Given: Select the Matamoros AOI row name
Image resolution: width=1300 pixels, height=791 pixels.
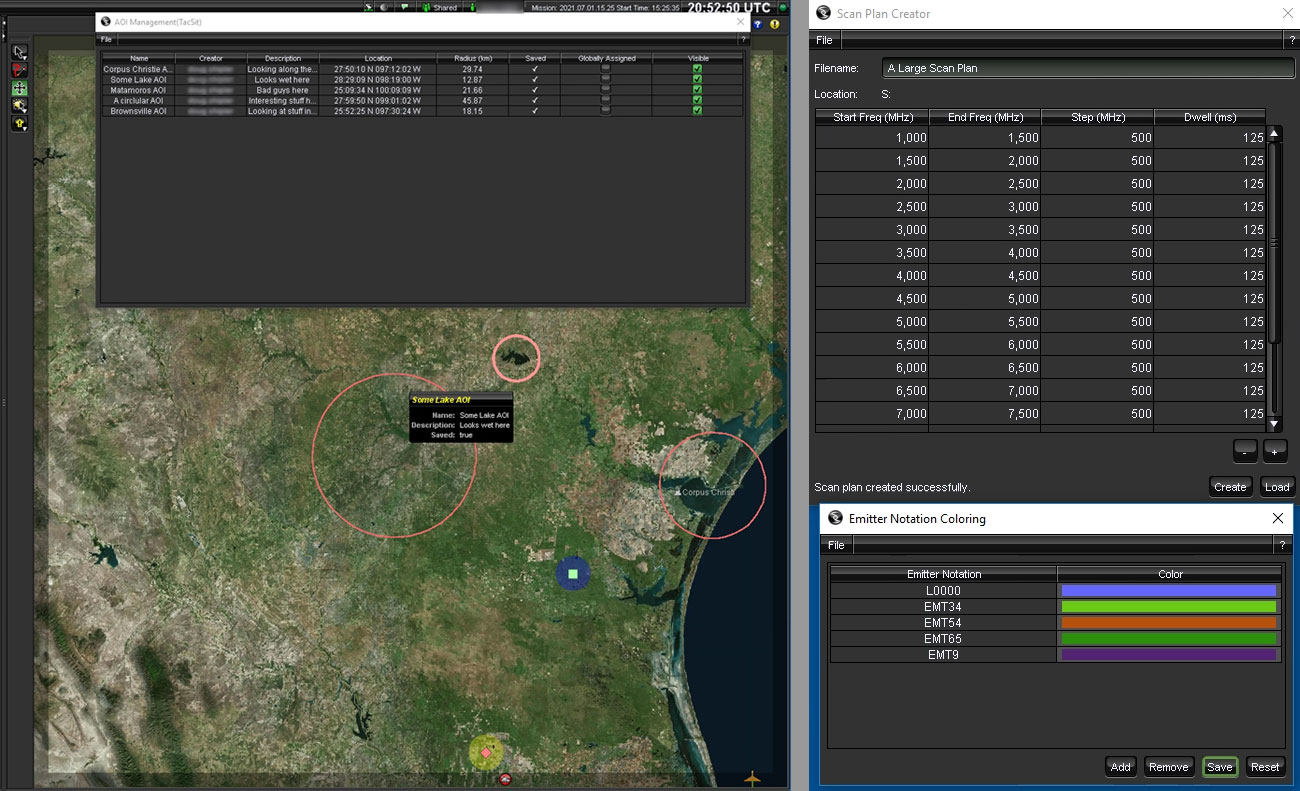Looking at the screenshot, I should pyautogui.click(x=139, y=90).
